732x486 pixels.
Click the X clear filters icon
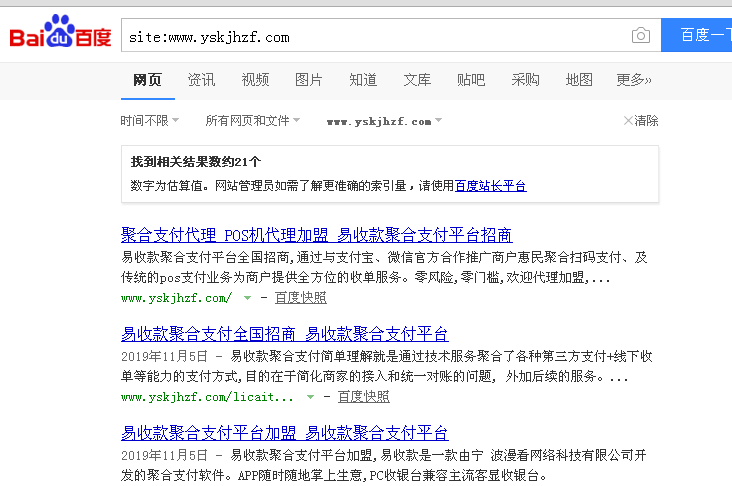(628, 120)
